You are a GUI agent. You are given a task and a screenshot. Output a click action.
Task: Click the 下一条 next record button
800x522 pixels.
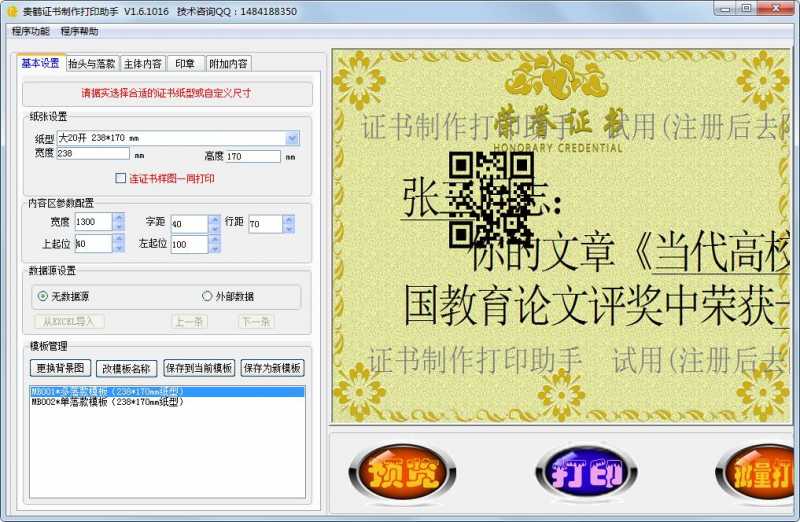(x=256, y=321)
